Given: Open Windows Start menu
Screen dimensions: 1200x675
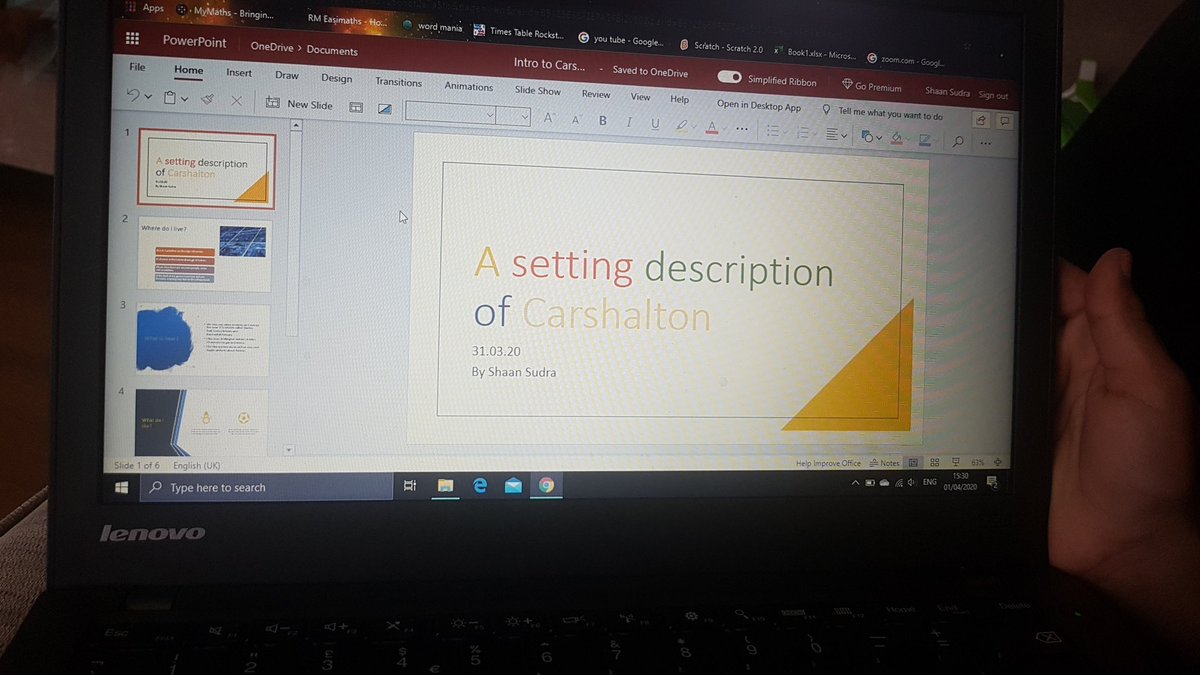Looking at the screenshot, I should click(122, 487).
